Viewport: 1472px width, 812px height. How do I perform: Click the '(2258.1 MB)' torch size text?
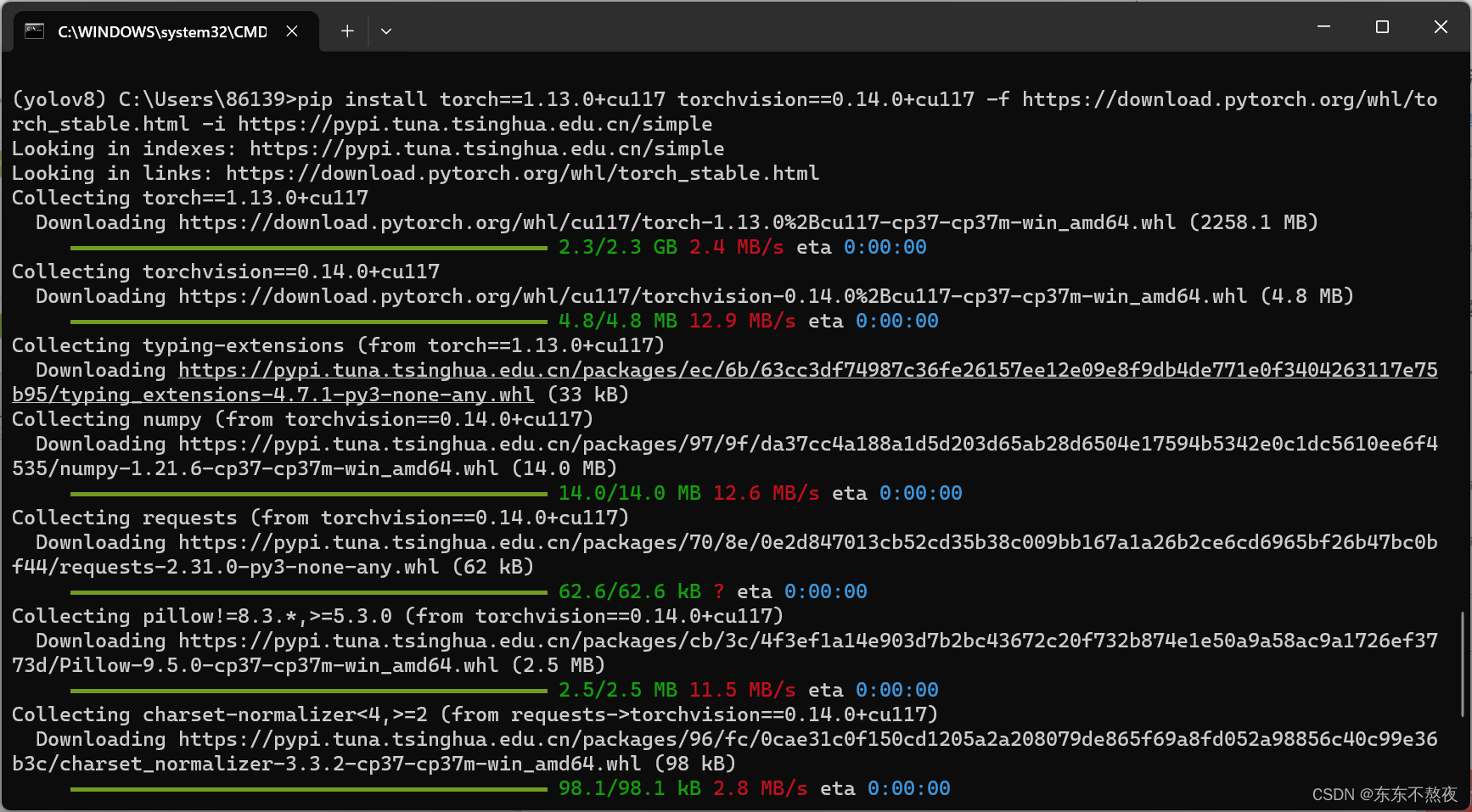coord(1253,222)
